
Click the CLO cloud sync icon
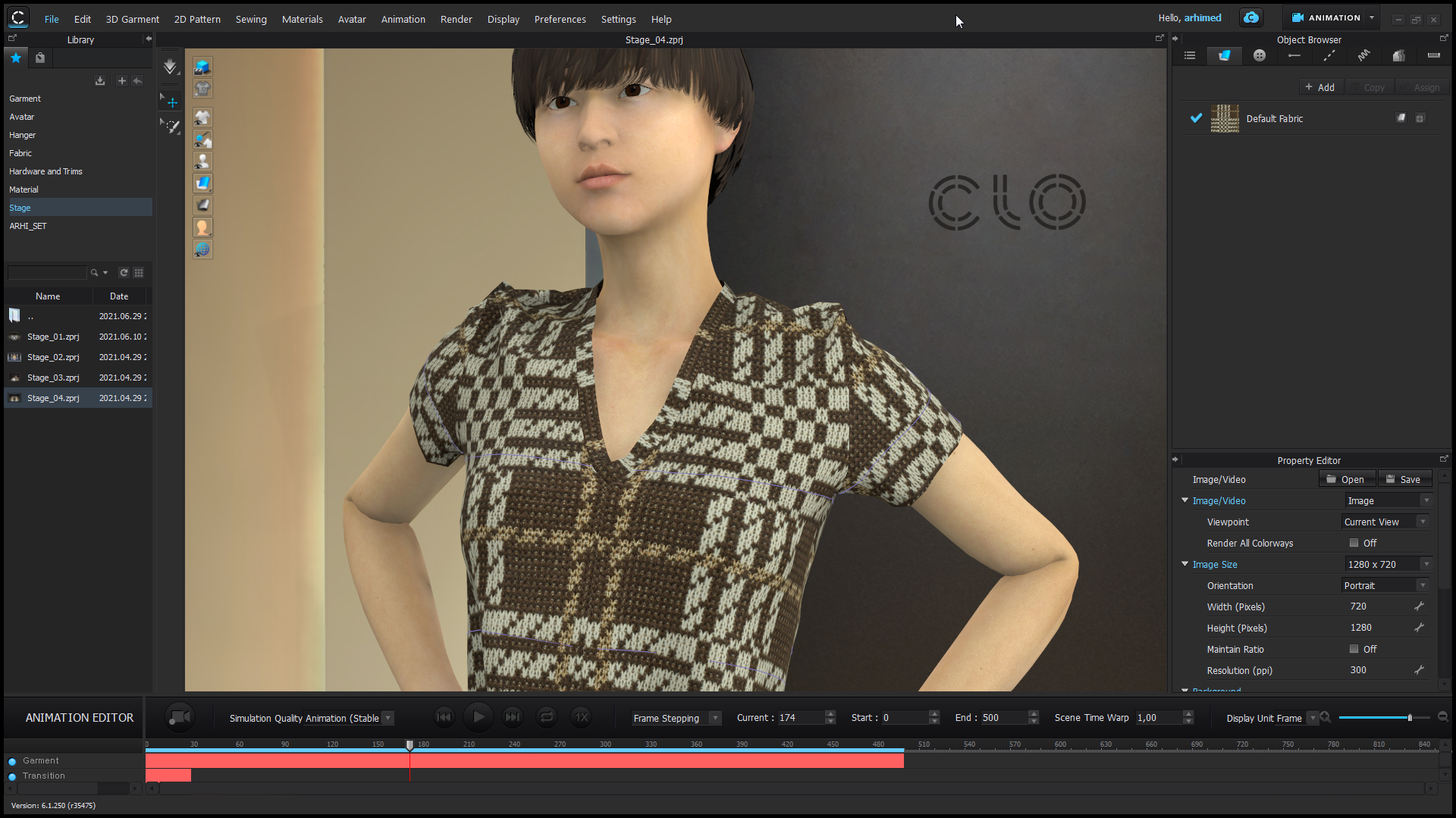[x=1251, y=17]
